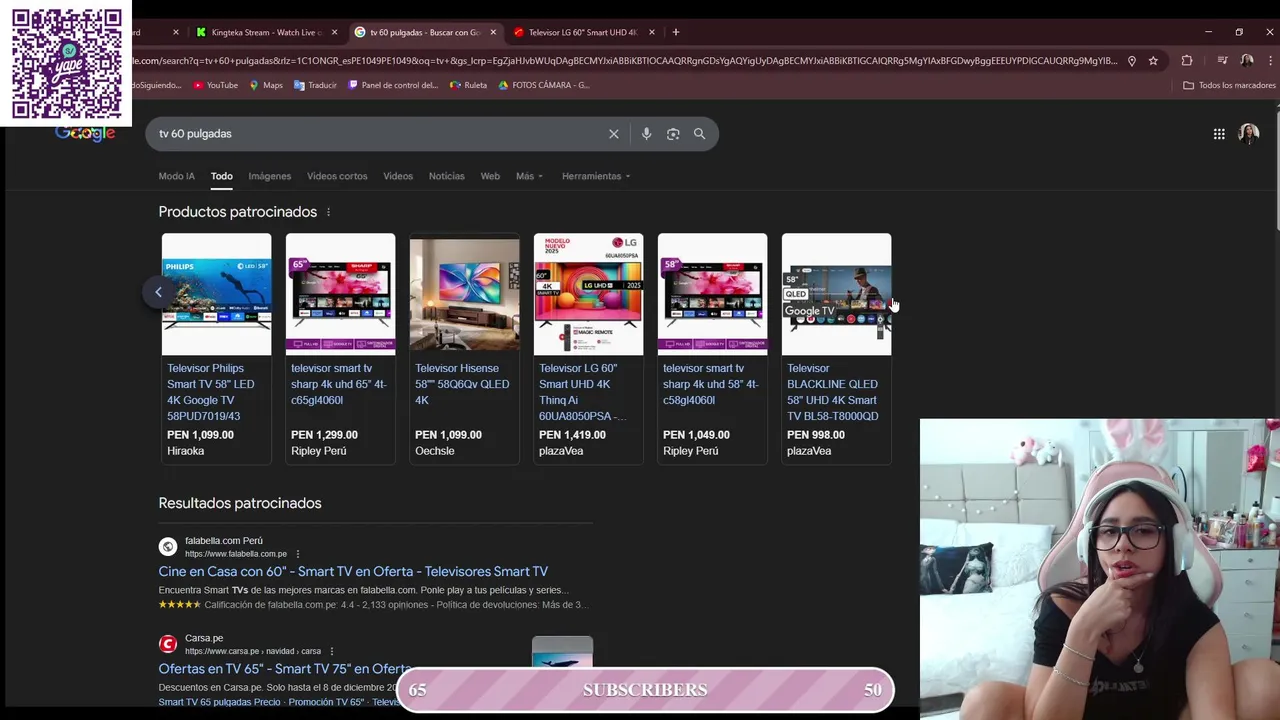Viewport: 1280px width, 720px height.
Task: Clear the search box with the X icon
Action: coord(614,134)
